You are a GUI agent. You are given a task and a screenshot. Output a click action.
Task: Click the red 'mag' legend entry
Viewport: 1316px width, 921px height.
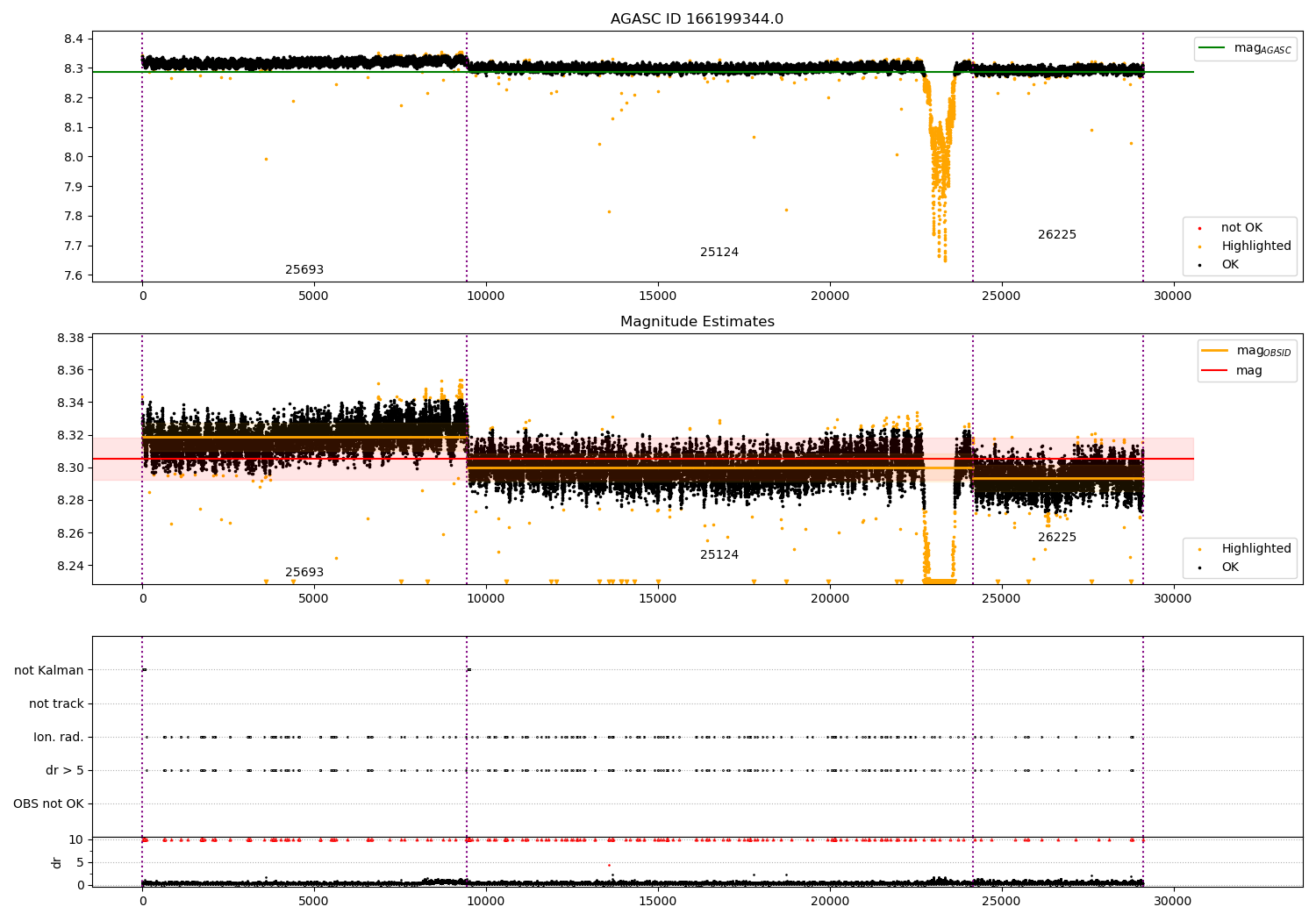point(1233,371)
